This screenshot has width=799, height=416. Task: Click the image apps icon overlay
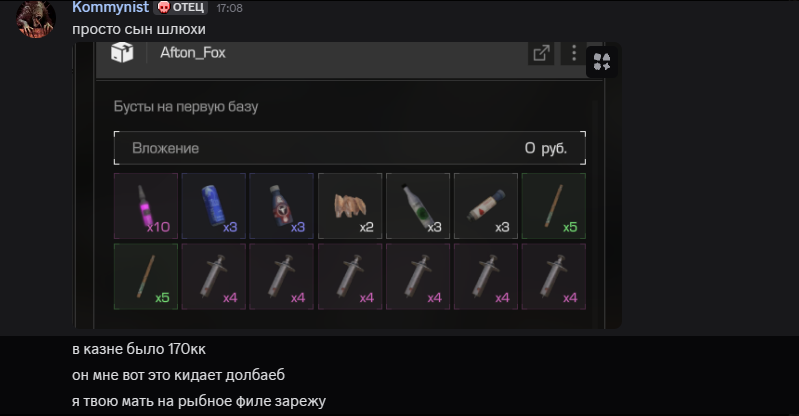[x=602, y=62]
